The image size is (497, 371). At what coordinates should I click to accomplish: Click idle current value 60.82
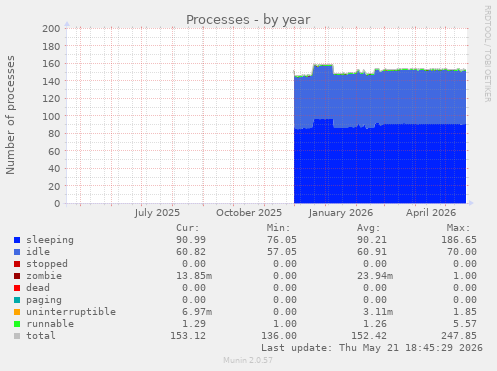(x=191, y=252)
